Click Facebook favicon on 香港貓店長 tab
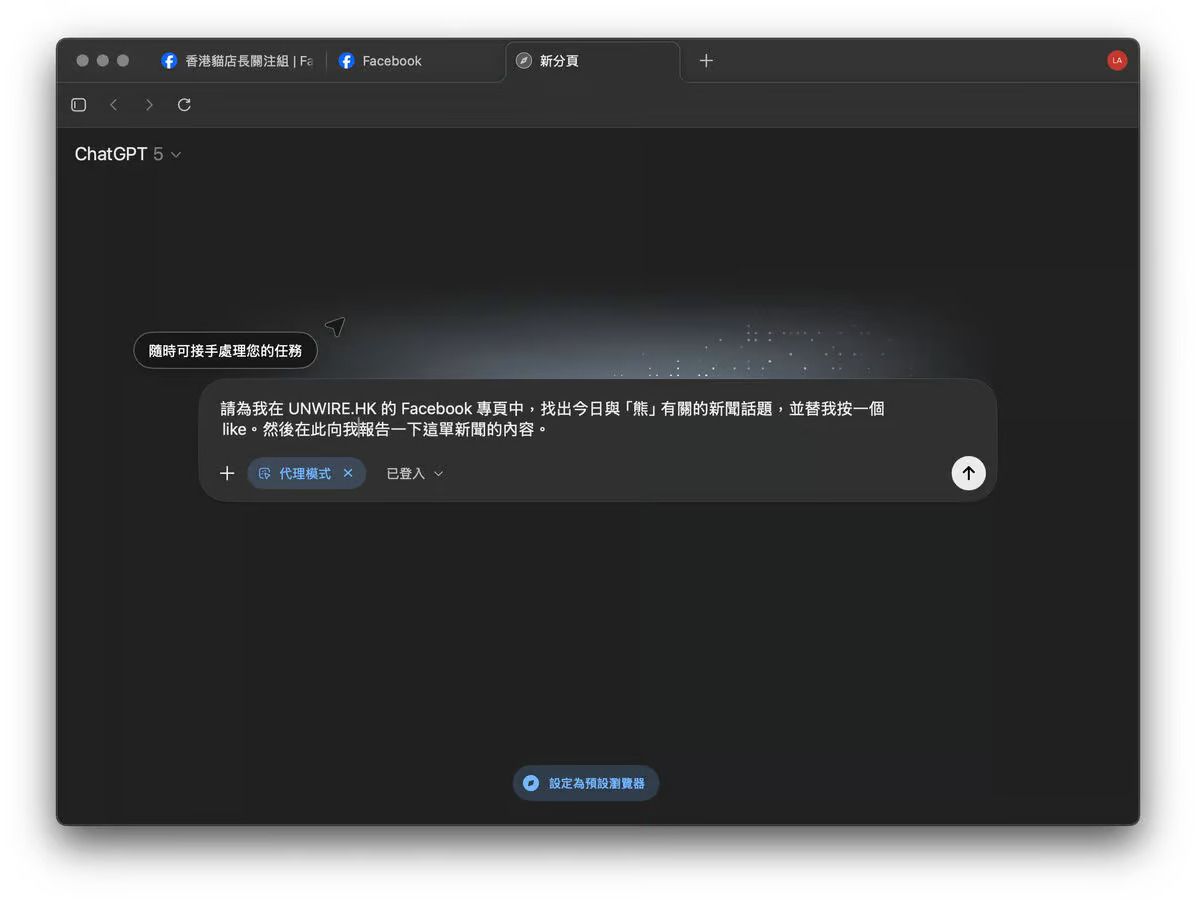This screenshot has width=1196, height=900. (x=169, y=60)
